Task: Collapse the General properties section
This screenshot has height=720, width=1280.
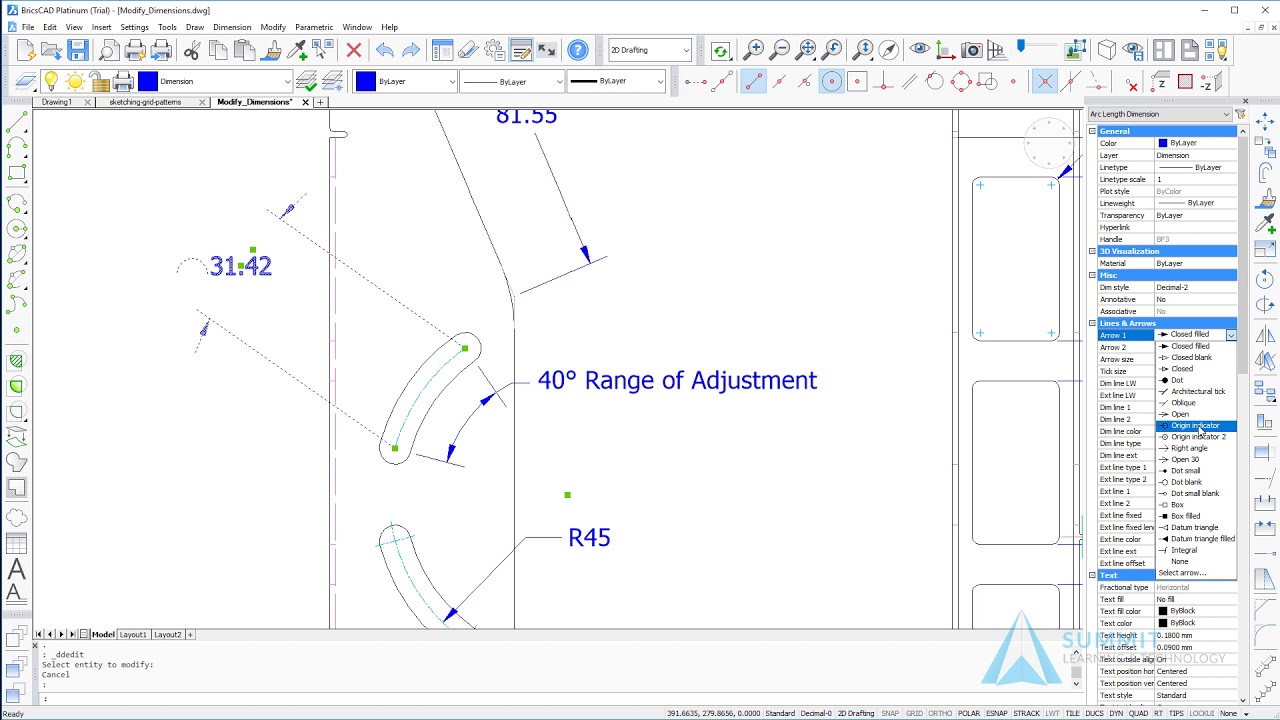Action: (x=1092, y=131)
